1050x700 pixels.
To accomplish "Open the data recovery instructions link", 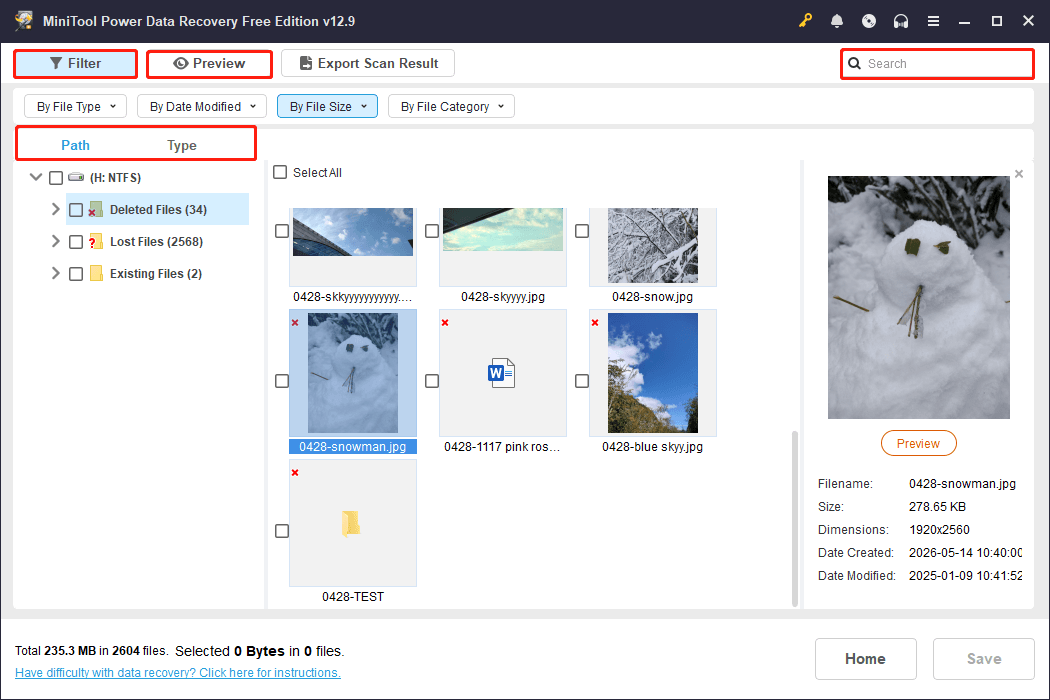I will pos(177,673).
